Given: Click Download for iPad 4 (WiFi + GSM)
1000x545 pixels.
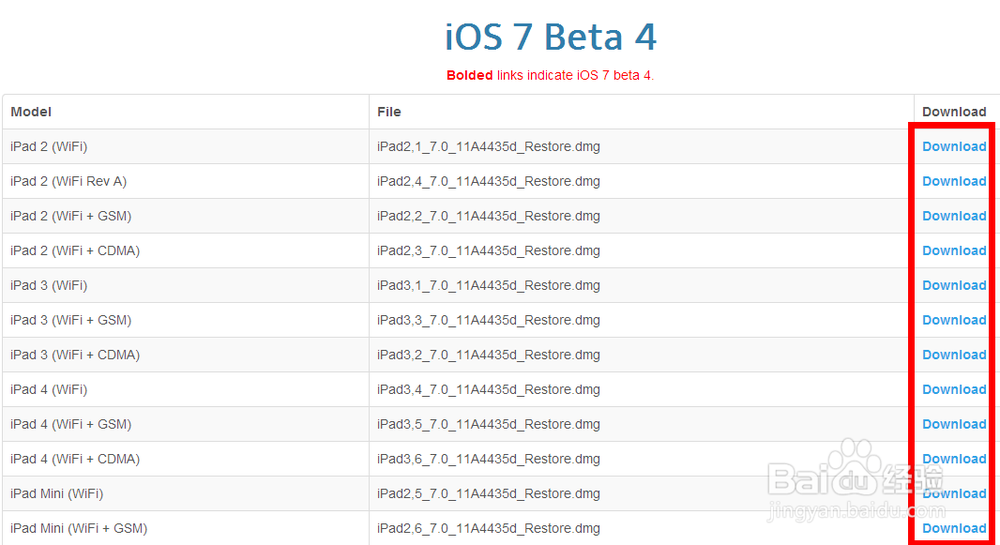Looking at the screenshot, I should 954,424.
